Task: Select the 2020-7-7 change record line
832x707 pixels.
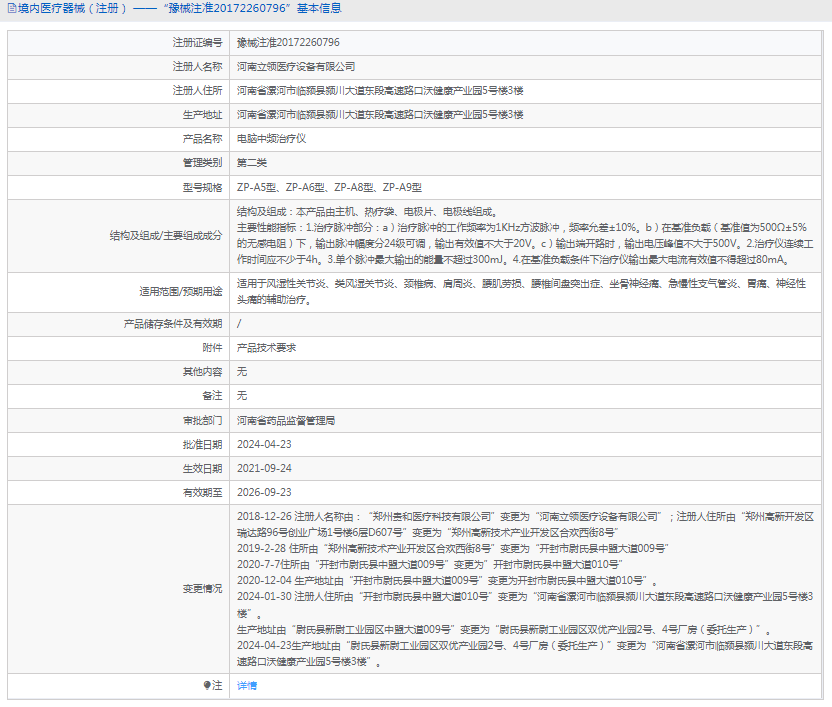Action: coord(430,564)
